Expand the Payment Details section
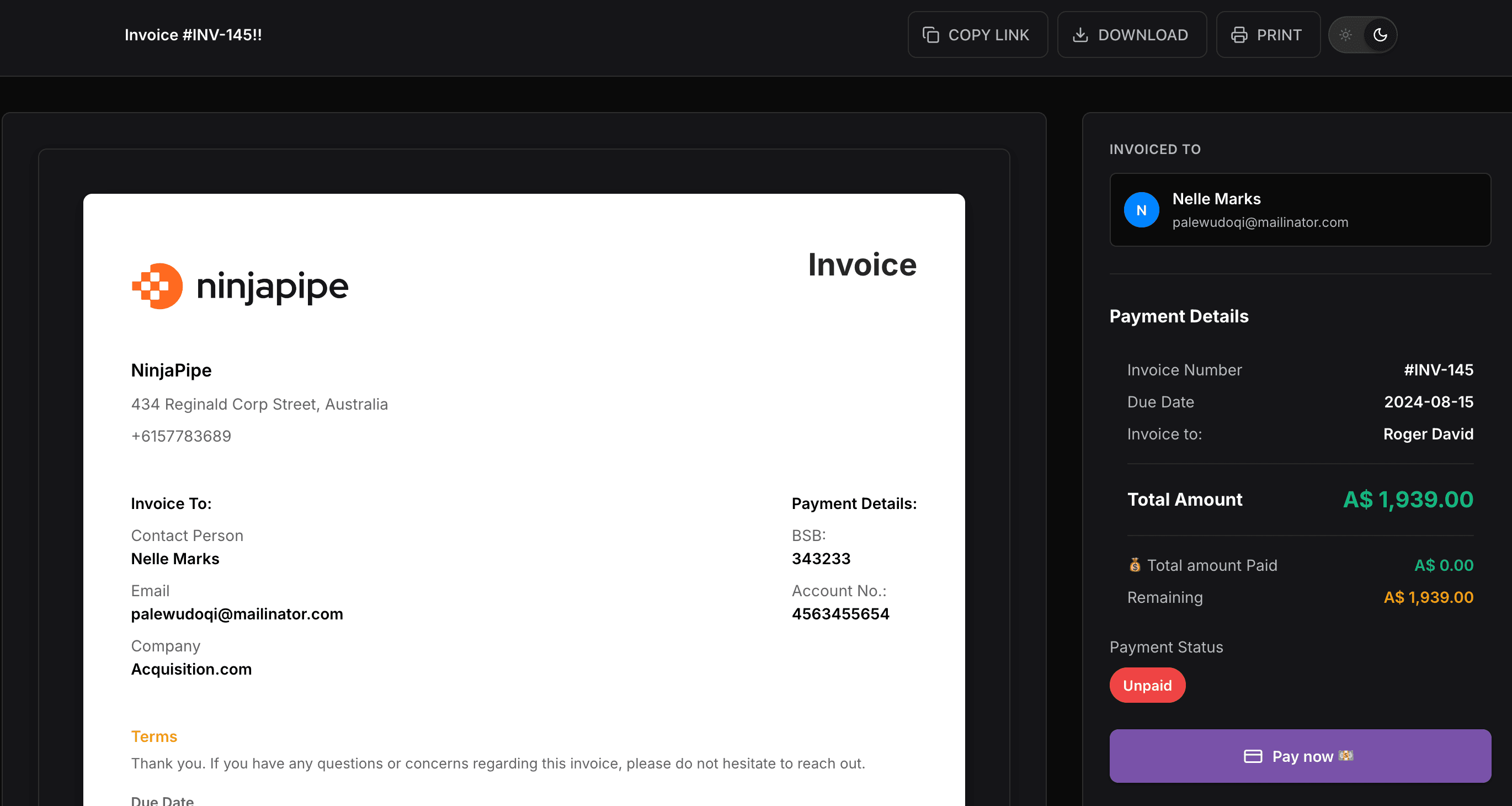This screenshot has height=806, width=1512. (1179, 316)
